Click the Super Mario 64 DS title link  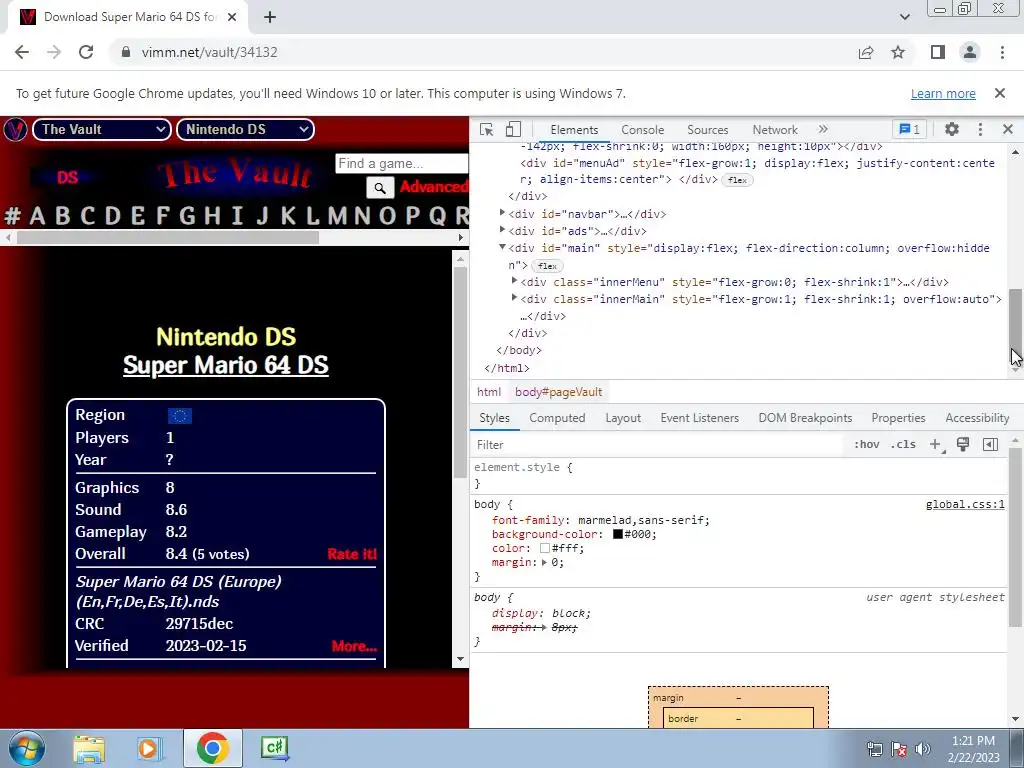pos(225,365)
